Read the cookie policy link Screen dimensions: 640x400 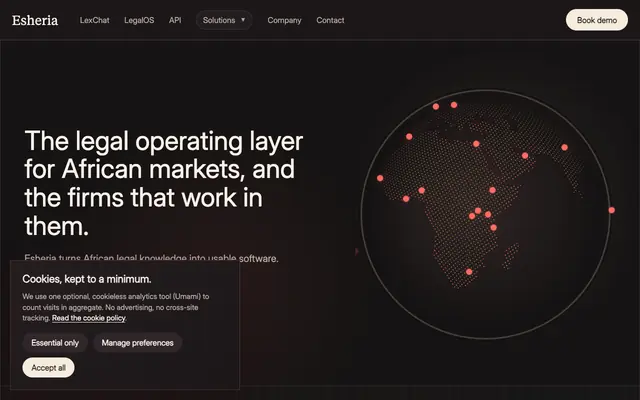click(x=89, y=318)
